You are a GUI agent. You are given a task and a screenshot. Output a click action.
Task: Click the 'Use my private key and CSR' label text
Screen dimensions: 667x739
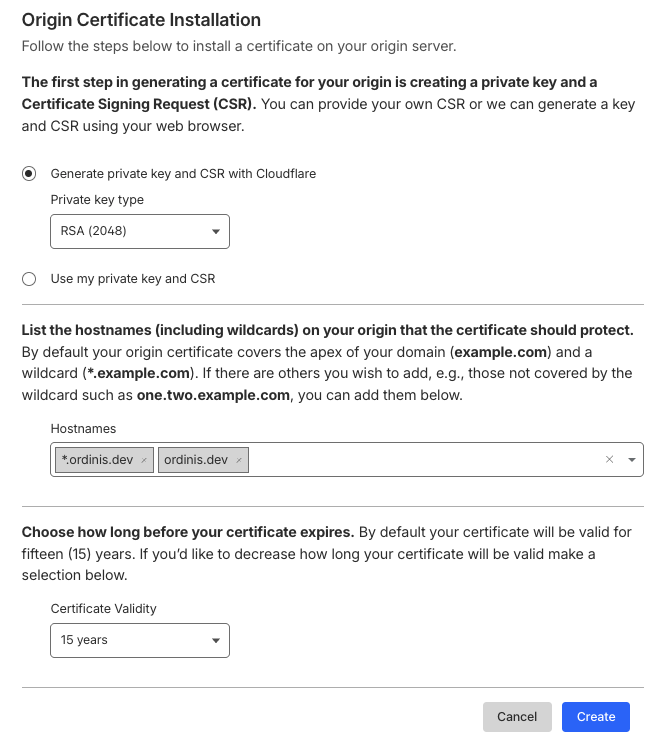click(x=133, y=279)
